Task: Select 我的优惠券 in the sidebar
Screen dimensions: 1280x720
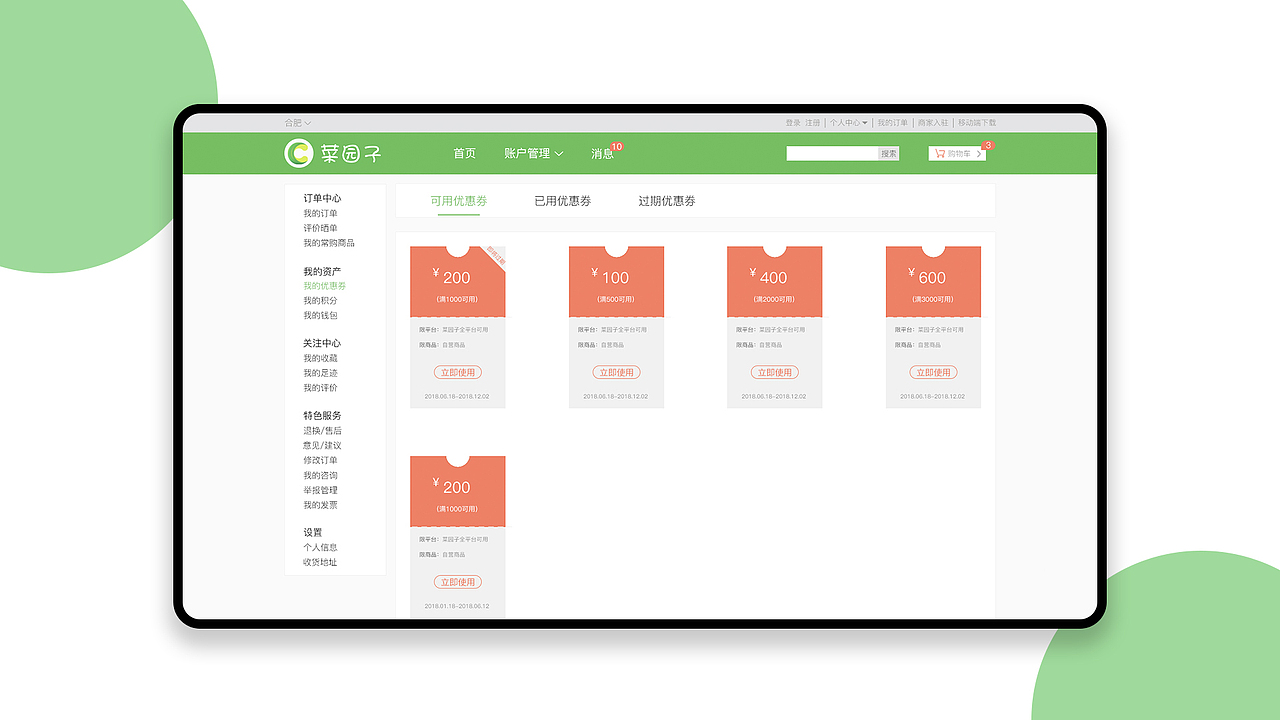Action: coord(325,286)
